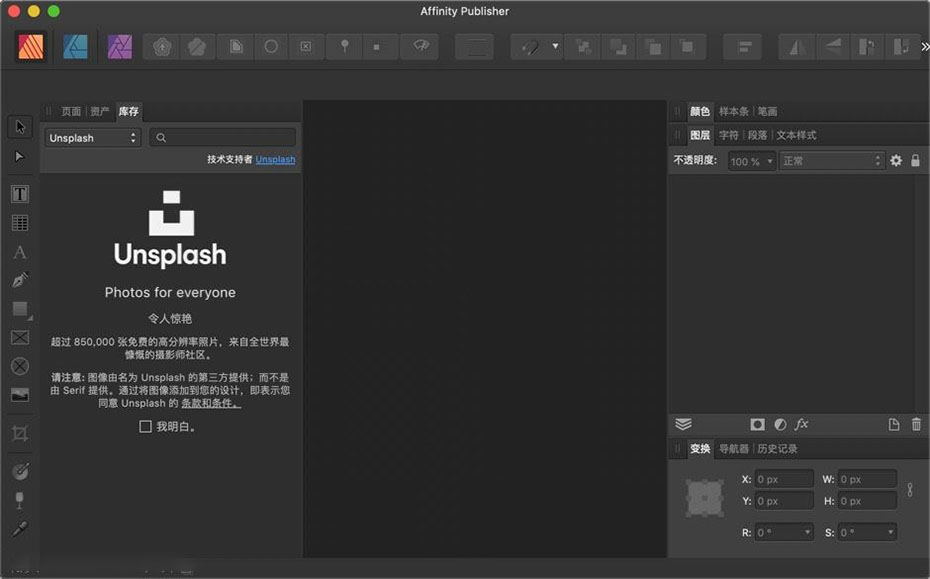Open the Unsplash stock source dropdown
Screen dimensions: 930x579
pos(93,138)
